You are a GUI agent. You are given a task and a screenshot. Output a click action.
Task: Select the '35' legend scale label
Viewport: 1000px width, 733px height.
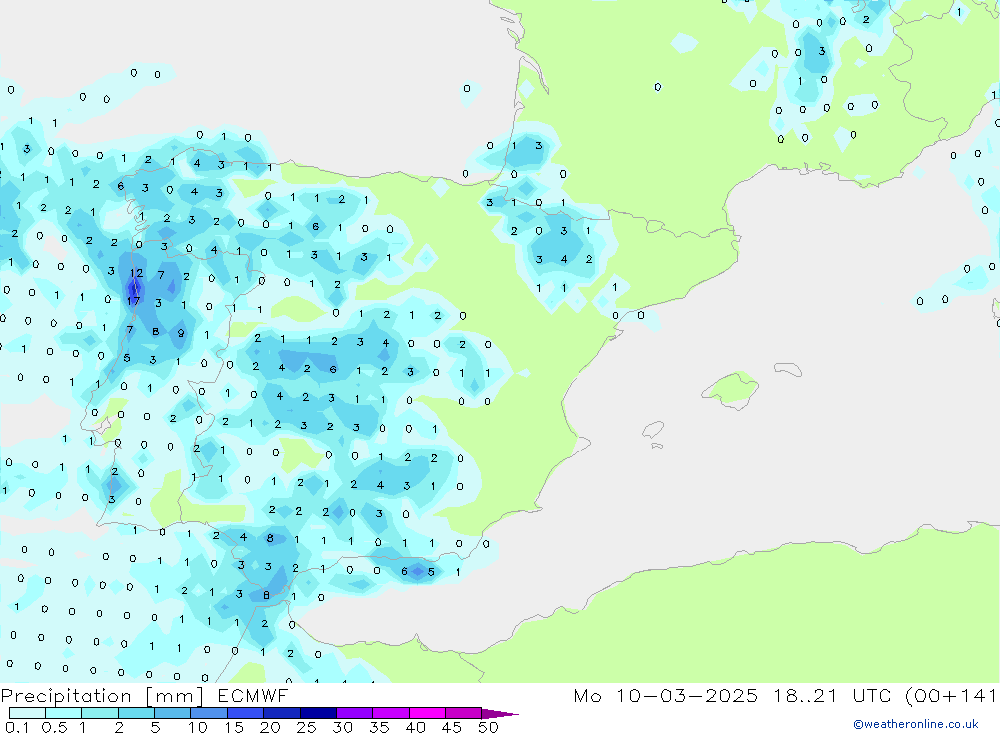tap(379, 727)
